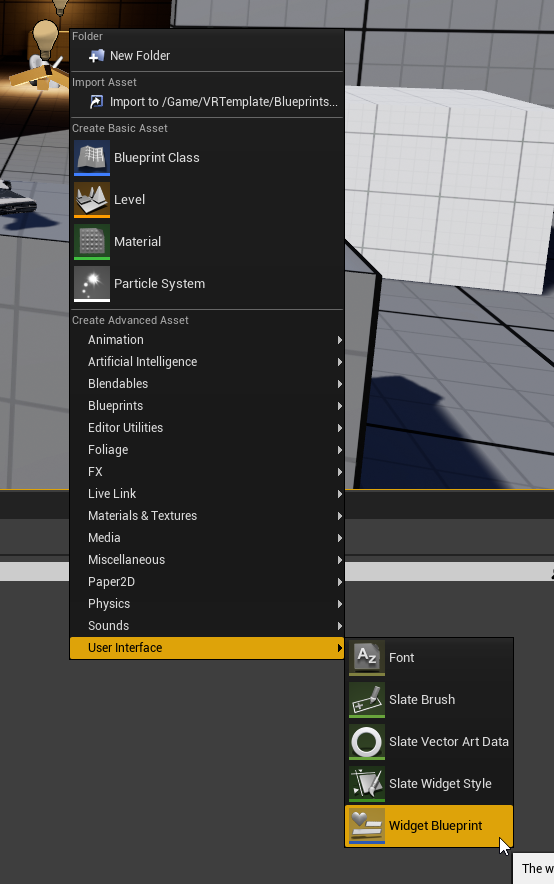Expand the Blendables submenu
The height and width of the screenshot is (884, 554).
tap(207, 384)
